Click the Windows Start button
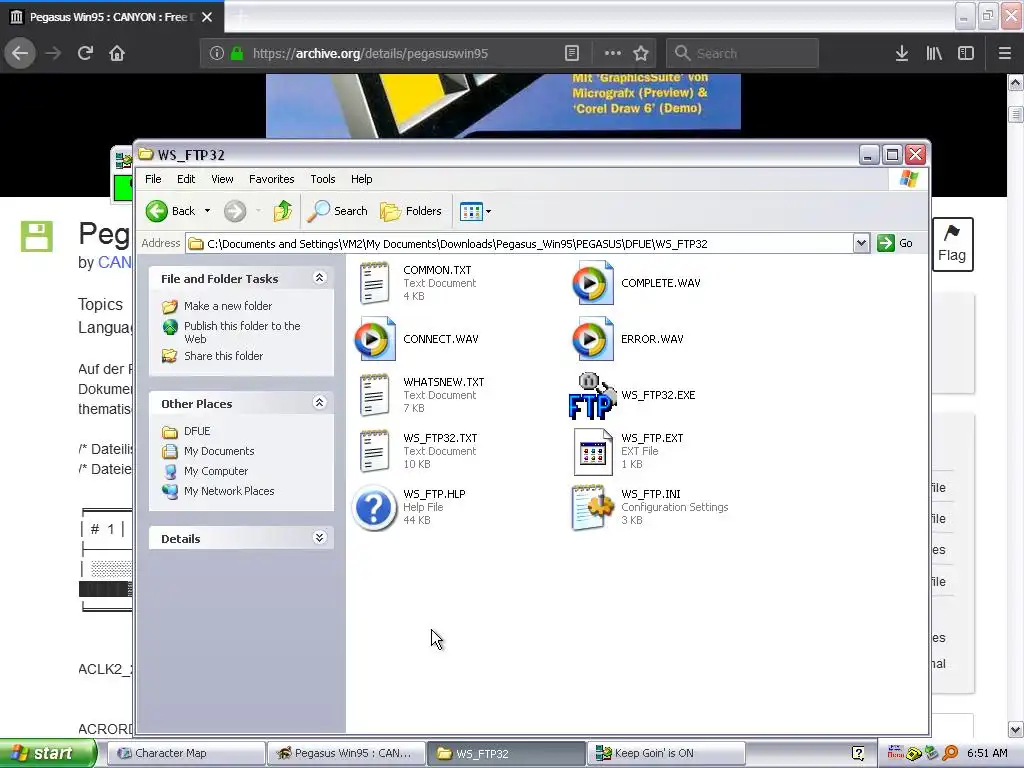This screenshot has width=1024, height=768. (48, 753)
